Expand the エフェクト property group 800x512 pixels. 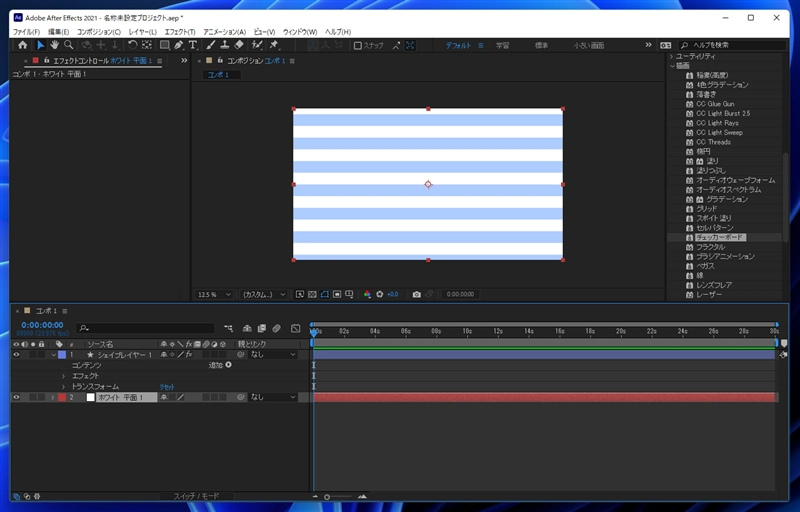[x=63, y=376]
